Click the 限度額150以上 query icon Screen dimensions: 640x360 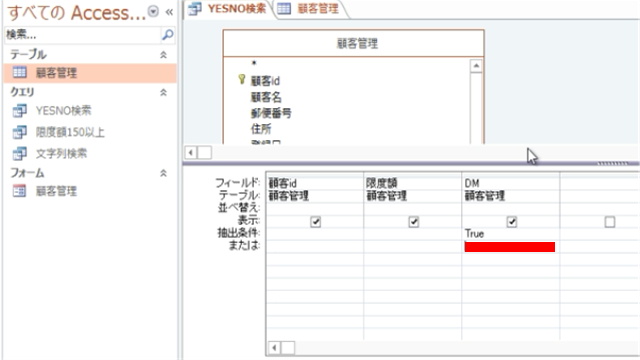click(20, 132)
